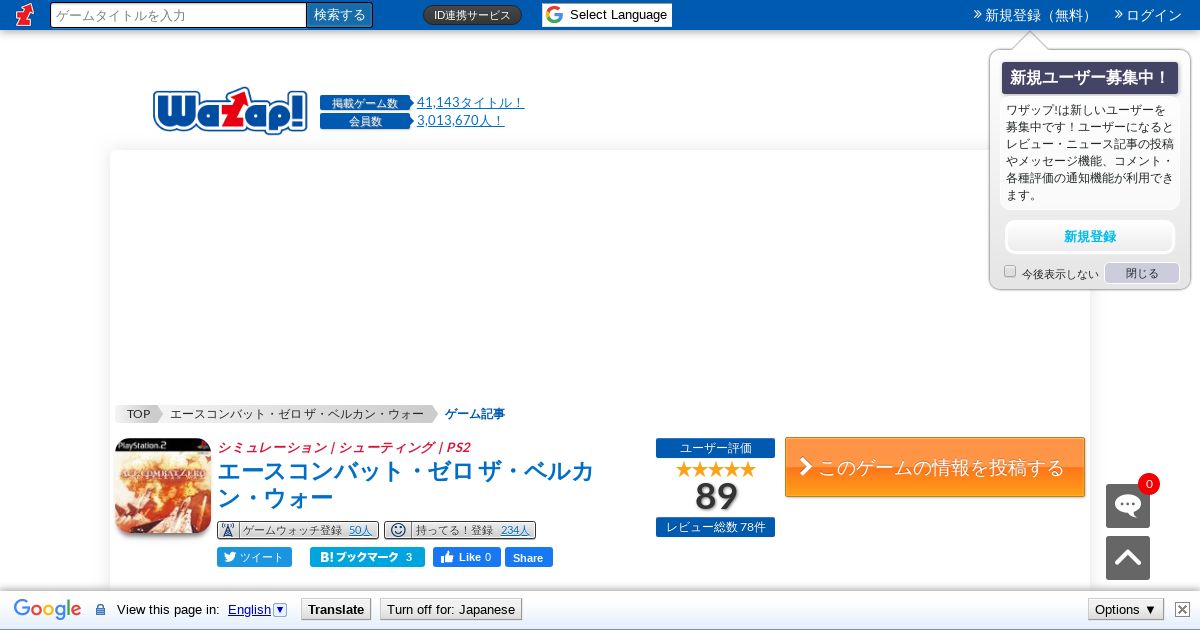Screen dimensions: 1200x630
Task: Click このゲームの情報を投稿する orange button
Action: click(935, 467)
